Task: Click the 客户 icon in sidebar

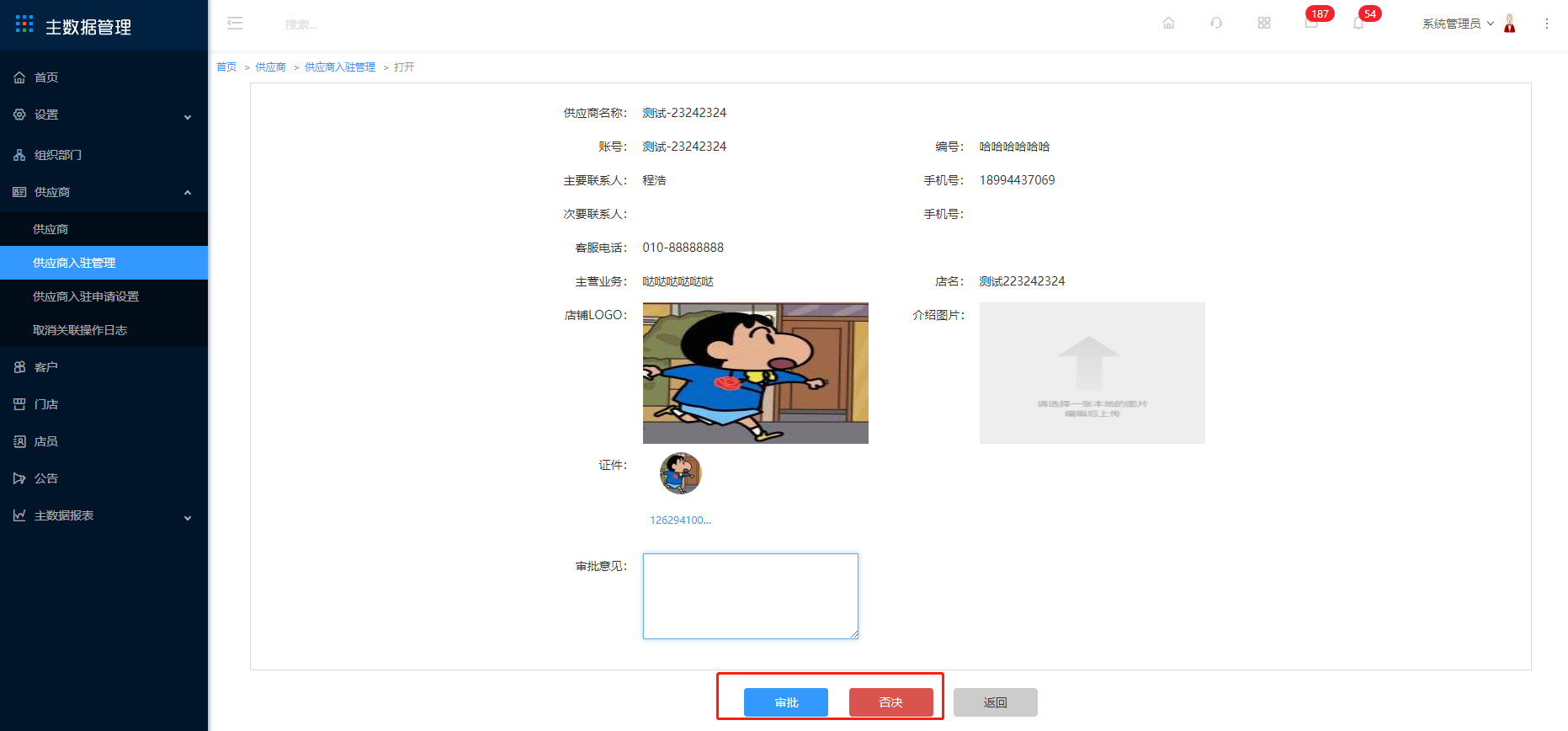Action: (x=19, y=367)
